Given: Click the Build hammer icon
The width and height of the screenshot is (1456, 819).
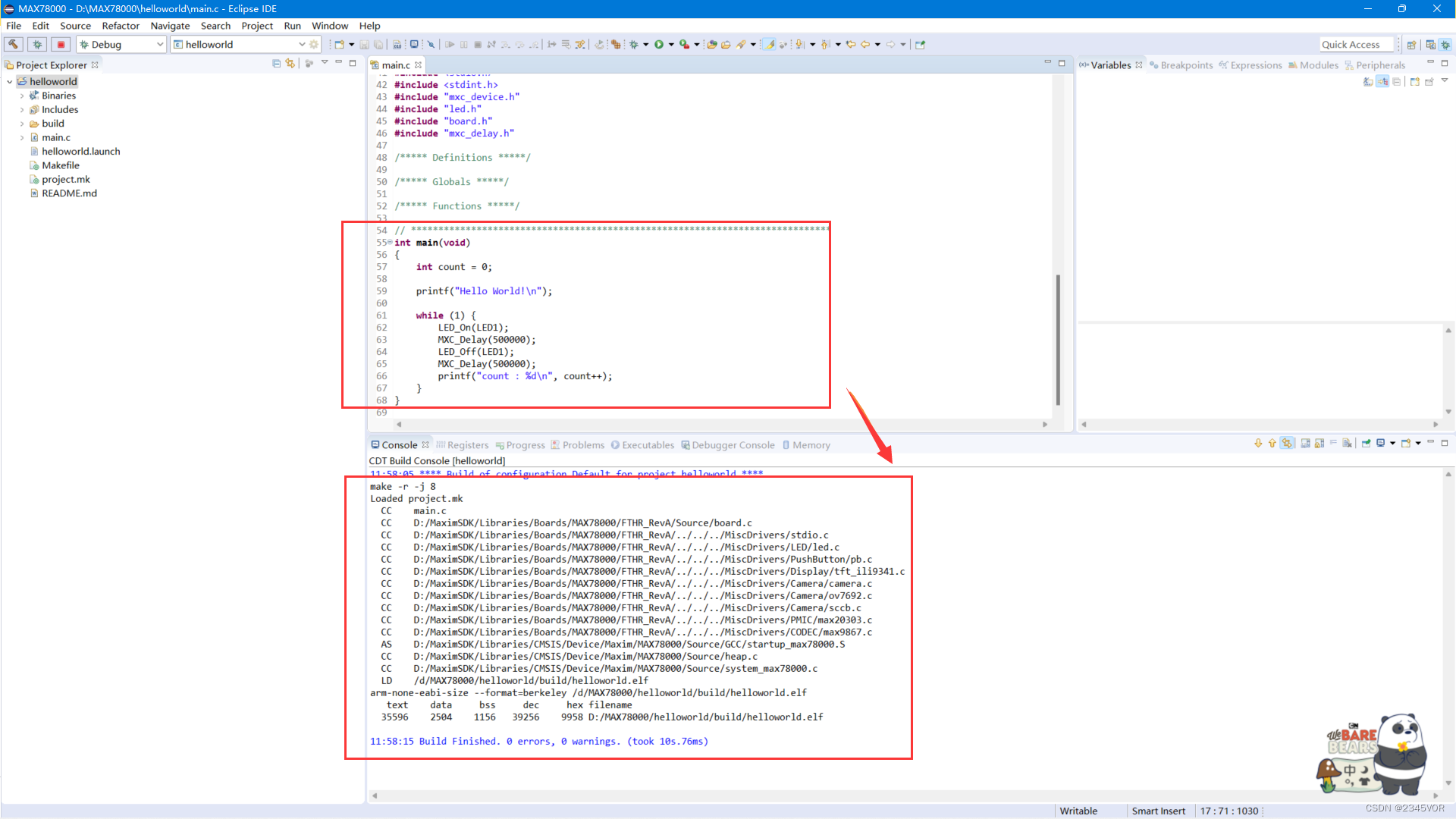Looking at the screenshot, I should click(13, 45).
